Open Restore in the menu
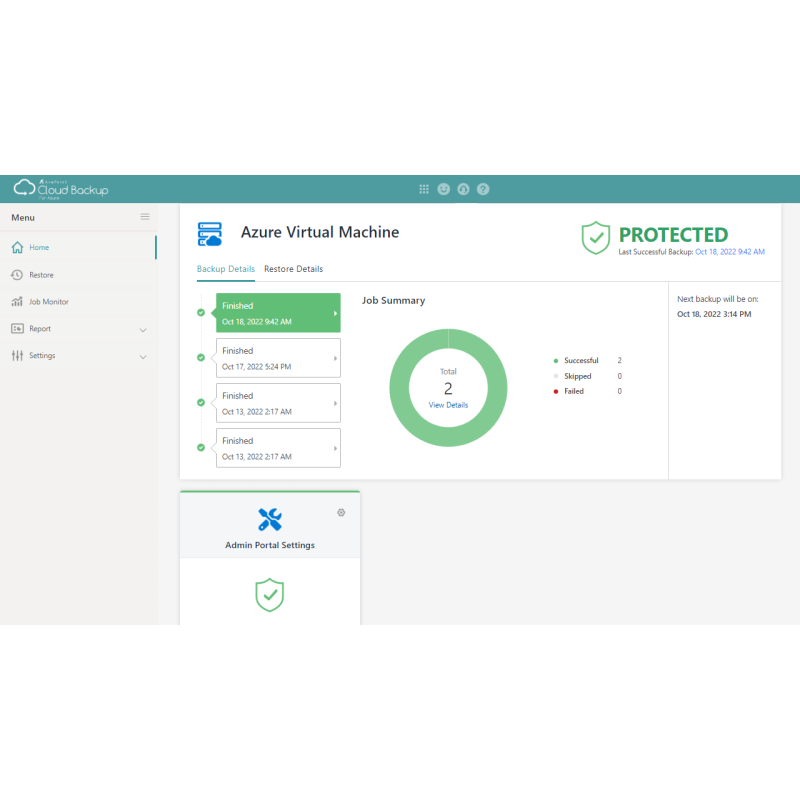This screenshot has width=800, height=800. point(41,275)
